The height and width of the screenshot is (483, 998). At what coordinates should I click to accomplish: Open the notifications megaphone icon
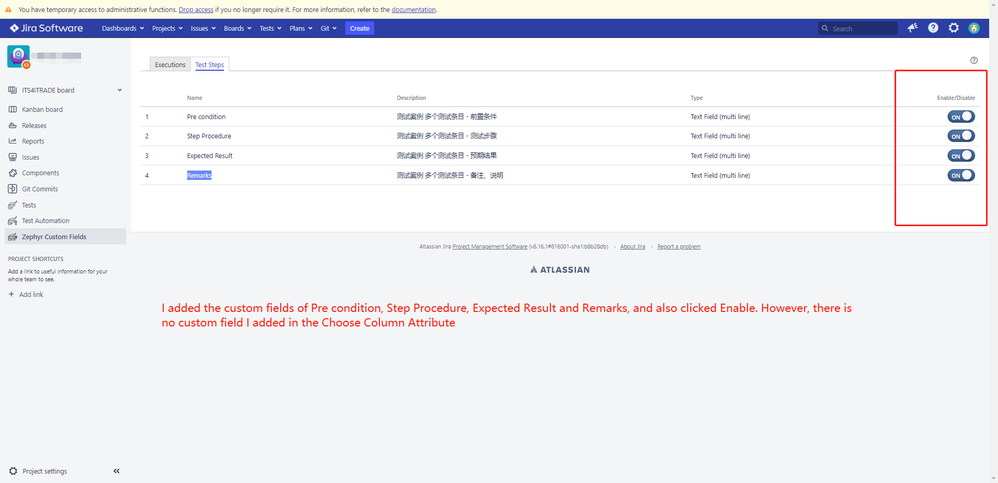913,28
